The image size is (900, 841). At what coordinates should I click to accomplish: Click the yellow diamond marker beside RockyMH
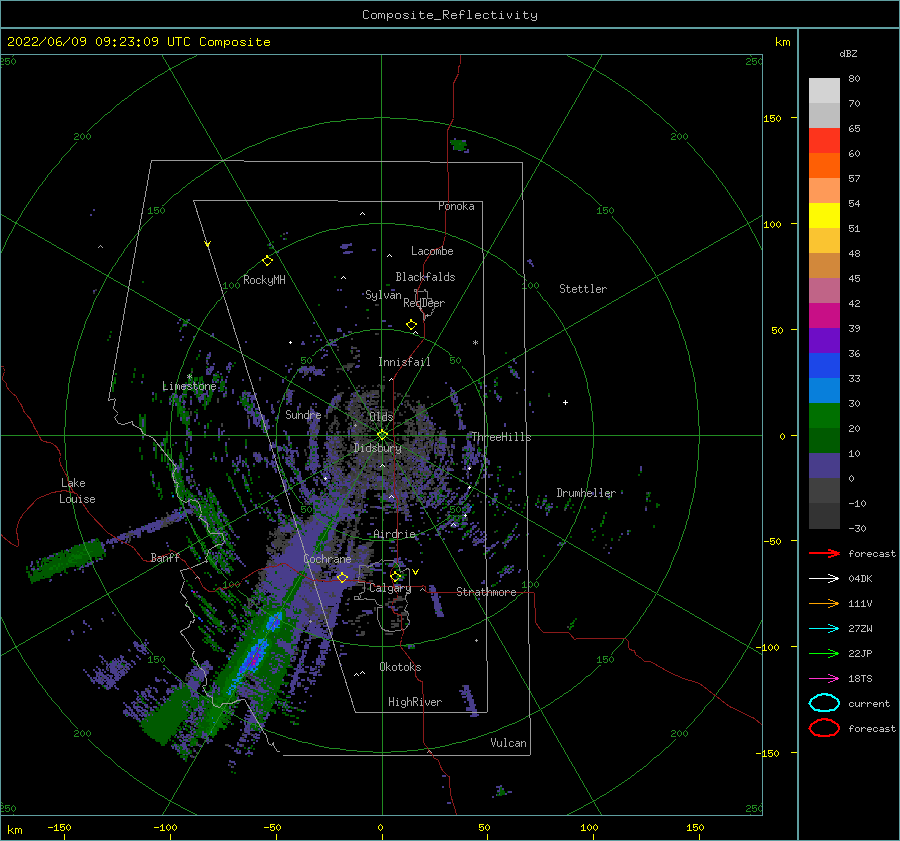267,261
